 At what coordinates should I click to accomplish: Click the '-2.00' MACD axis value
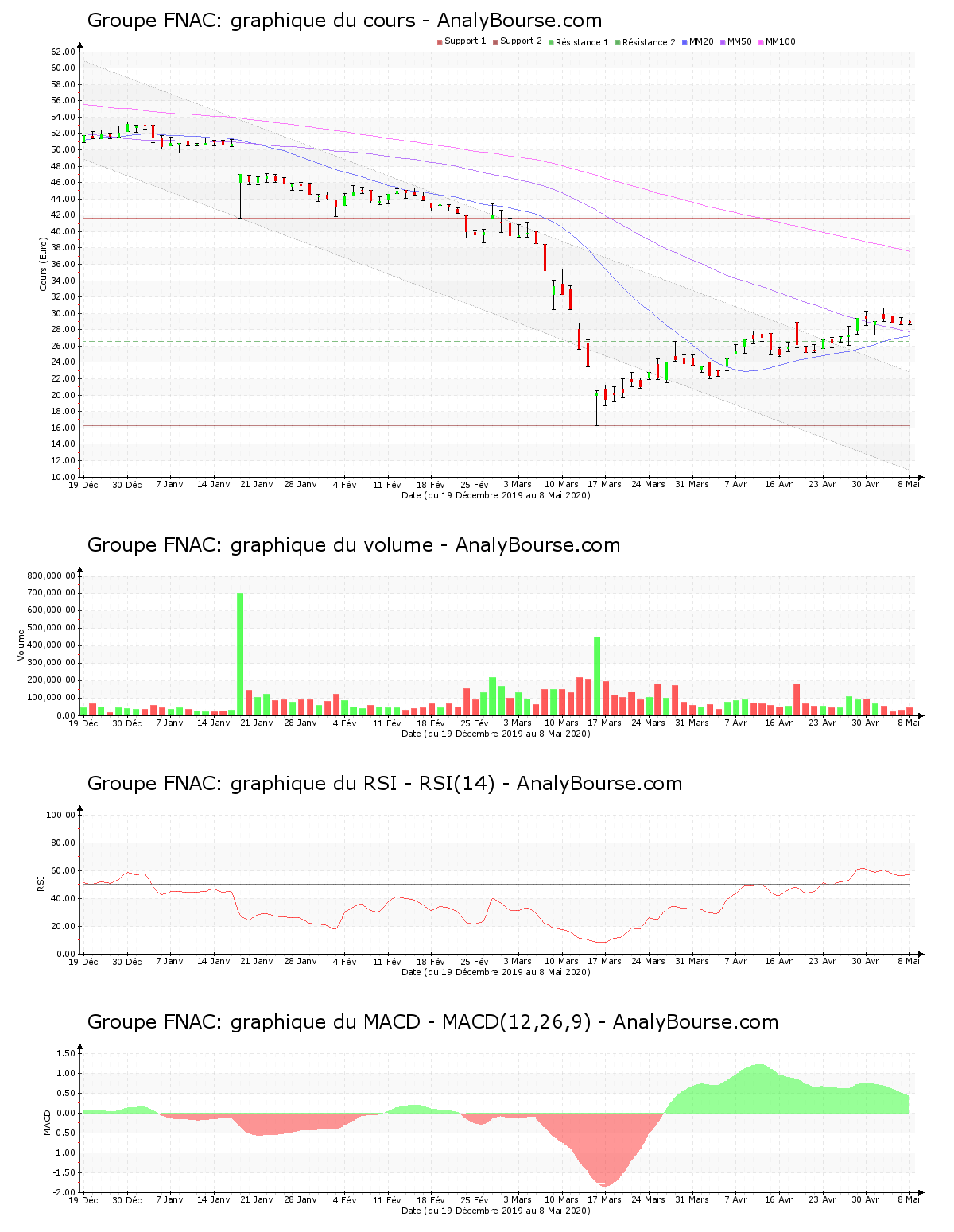tap(64, 1192)
